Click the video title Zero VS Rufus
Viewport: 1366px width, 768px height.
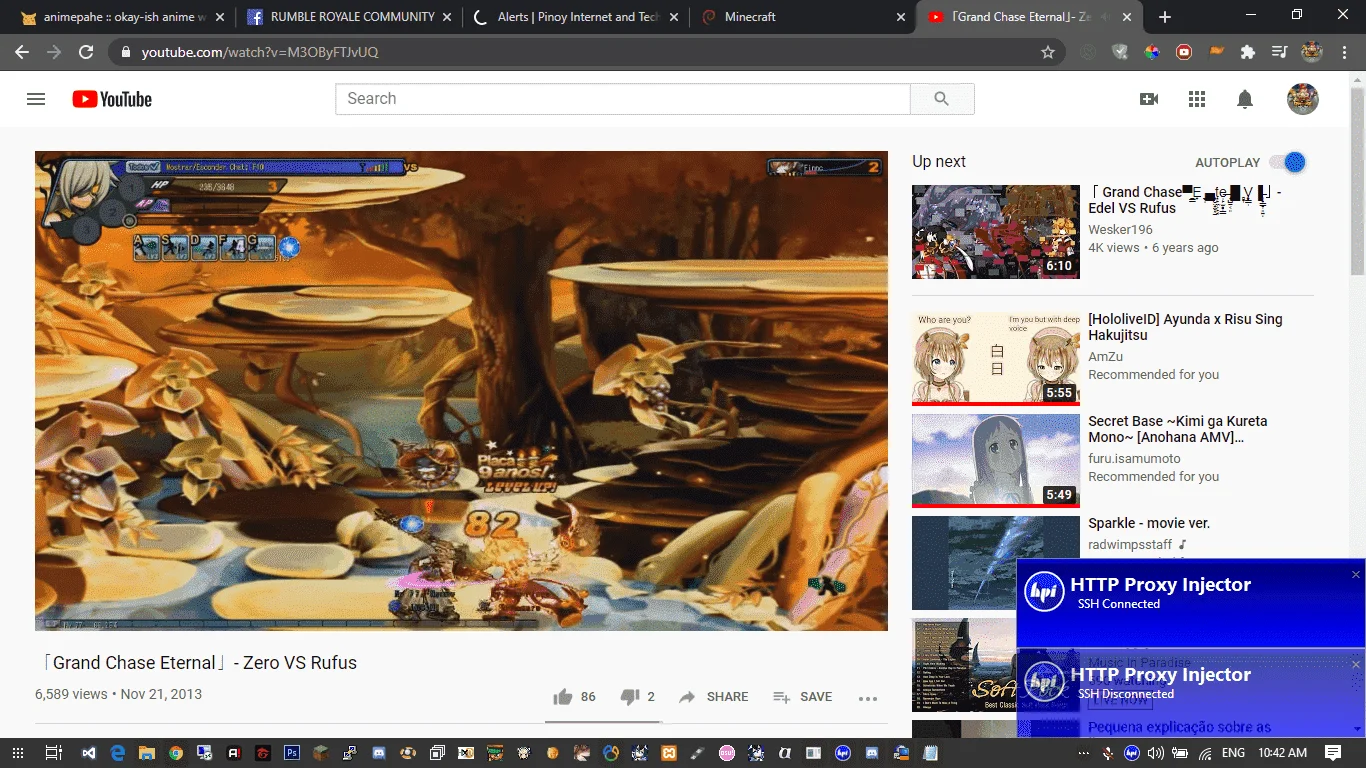coord(196,663)
